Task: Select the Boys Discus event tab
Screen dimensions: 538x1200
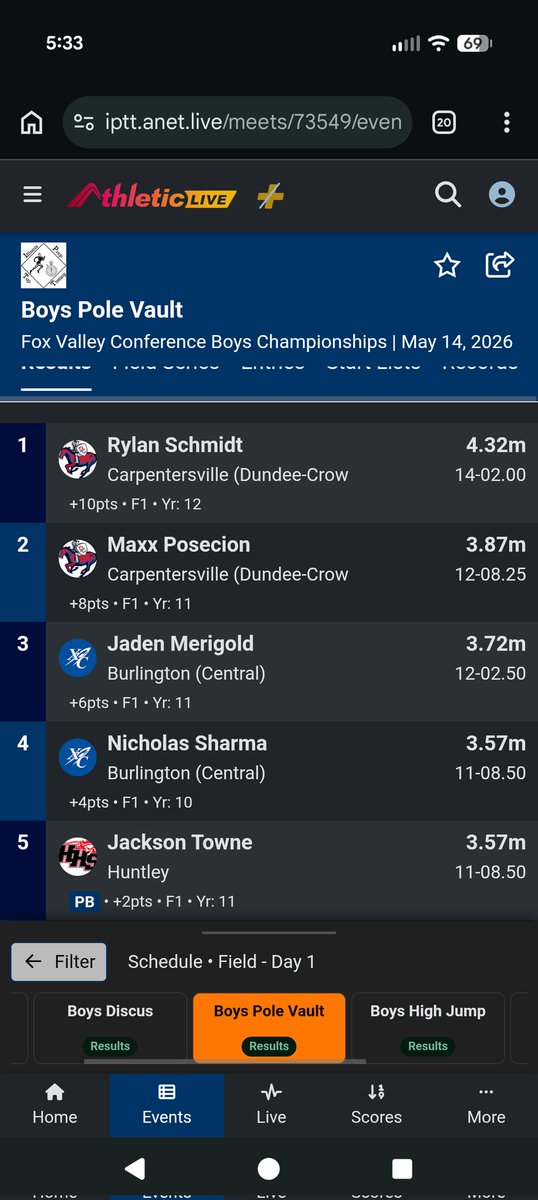Action: point(110,1027)
